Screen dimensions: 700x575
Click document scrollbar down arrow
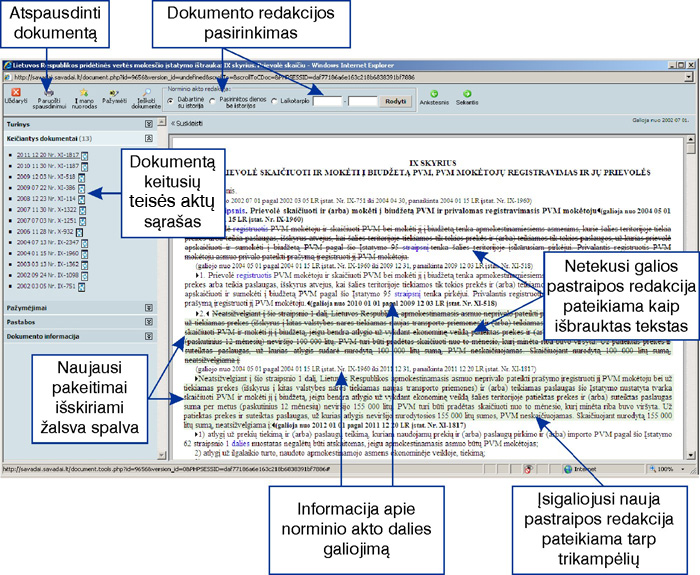[691, 455]
